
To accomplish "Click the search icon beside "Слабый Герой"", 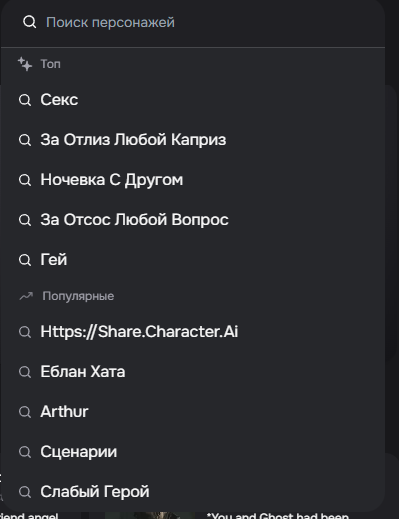I will [x=25, y=492].
